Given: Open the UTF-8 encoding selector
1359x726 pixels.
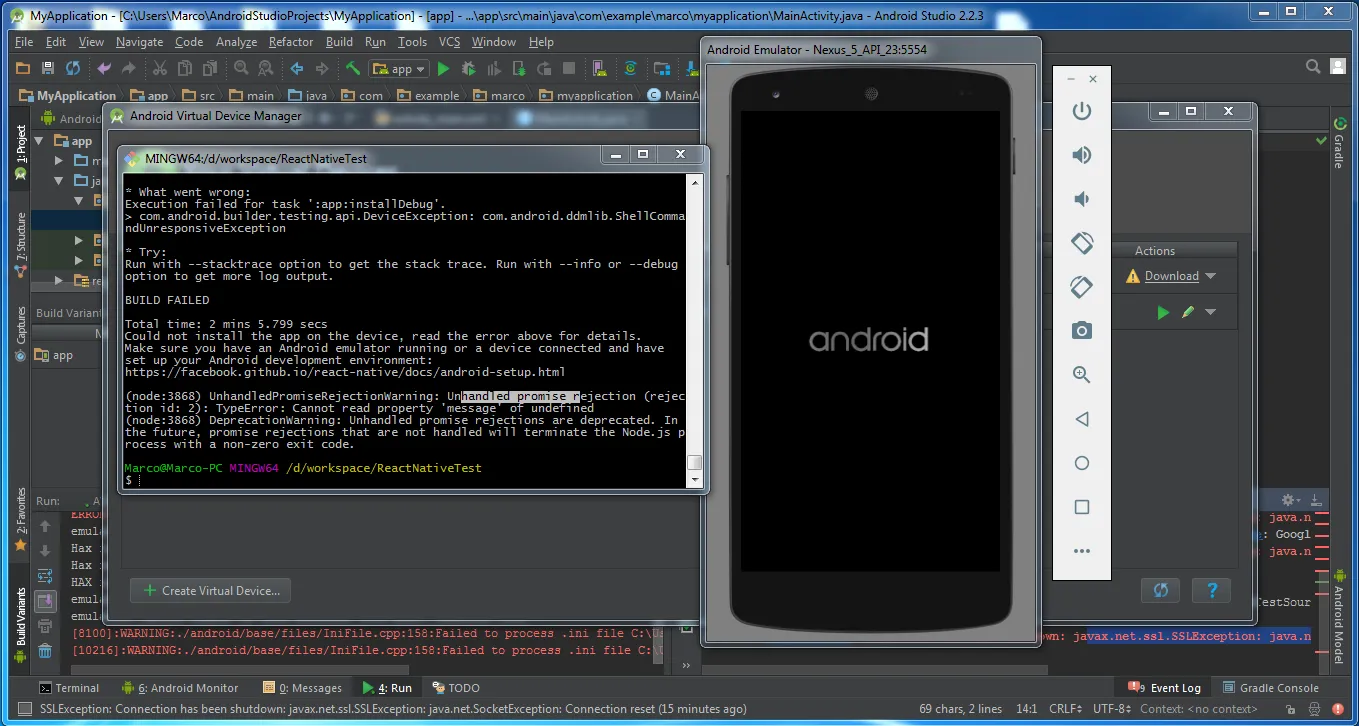Looking at the screenshot, I should 1112,709.
